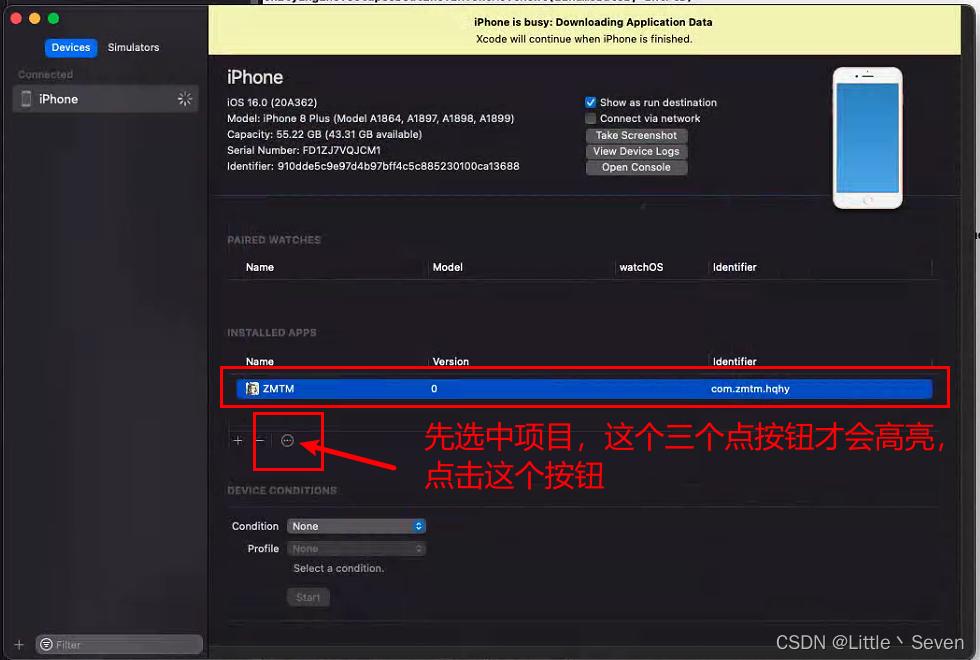Switch to the Simulators tab
Image resolution: width=980 pixels, height=660 pixels.
pyautogui.click(x=133, y=48)
